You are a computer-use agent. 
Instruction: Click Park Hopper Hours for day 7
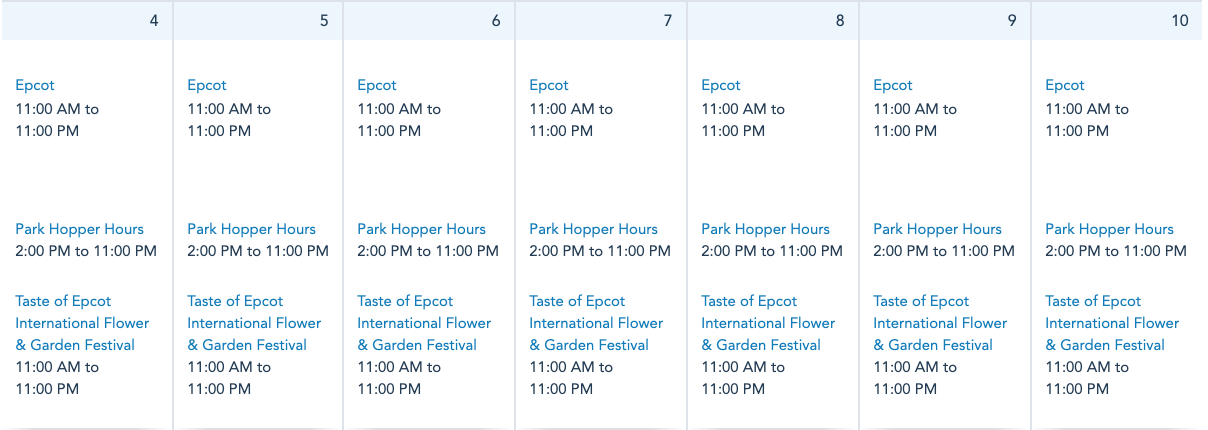point(593,229)
